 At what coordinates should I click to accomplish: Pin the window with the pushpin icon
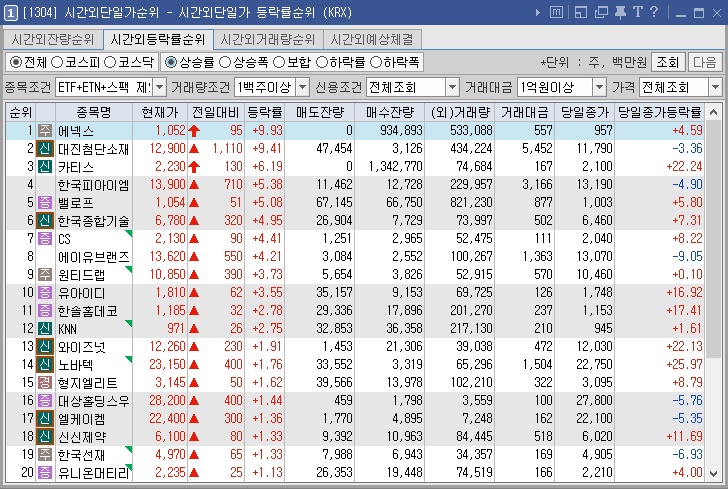click(620, 13)
